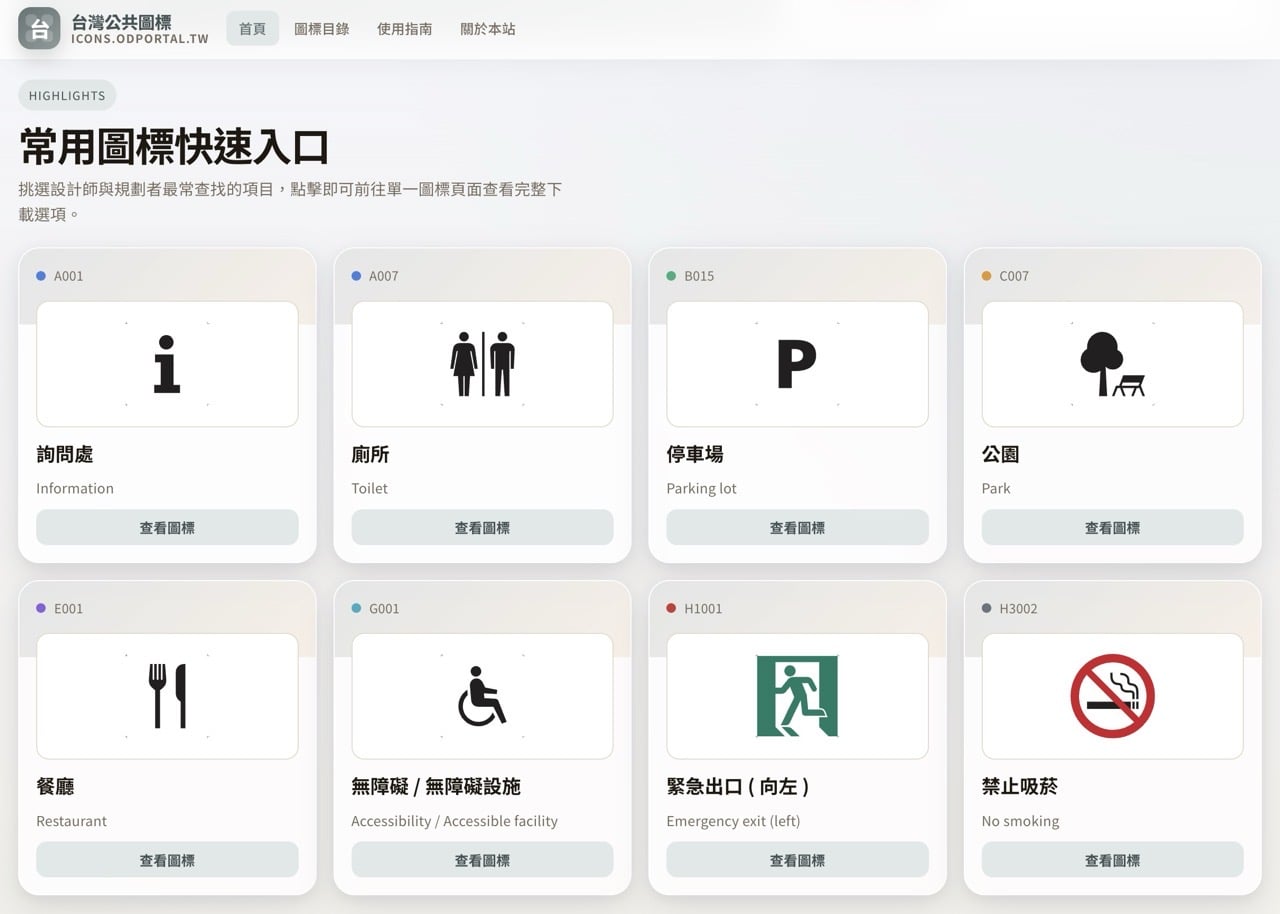Open 查看圖標 for the 緊急出口 card
Viewport: 1280px width, 914px height.
coord(797,859)
